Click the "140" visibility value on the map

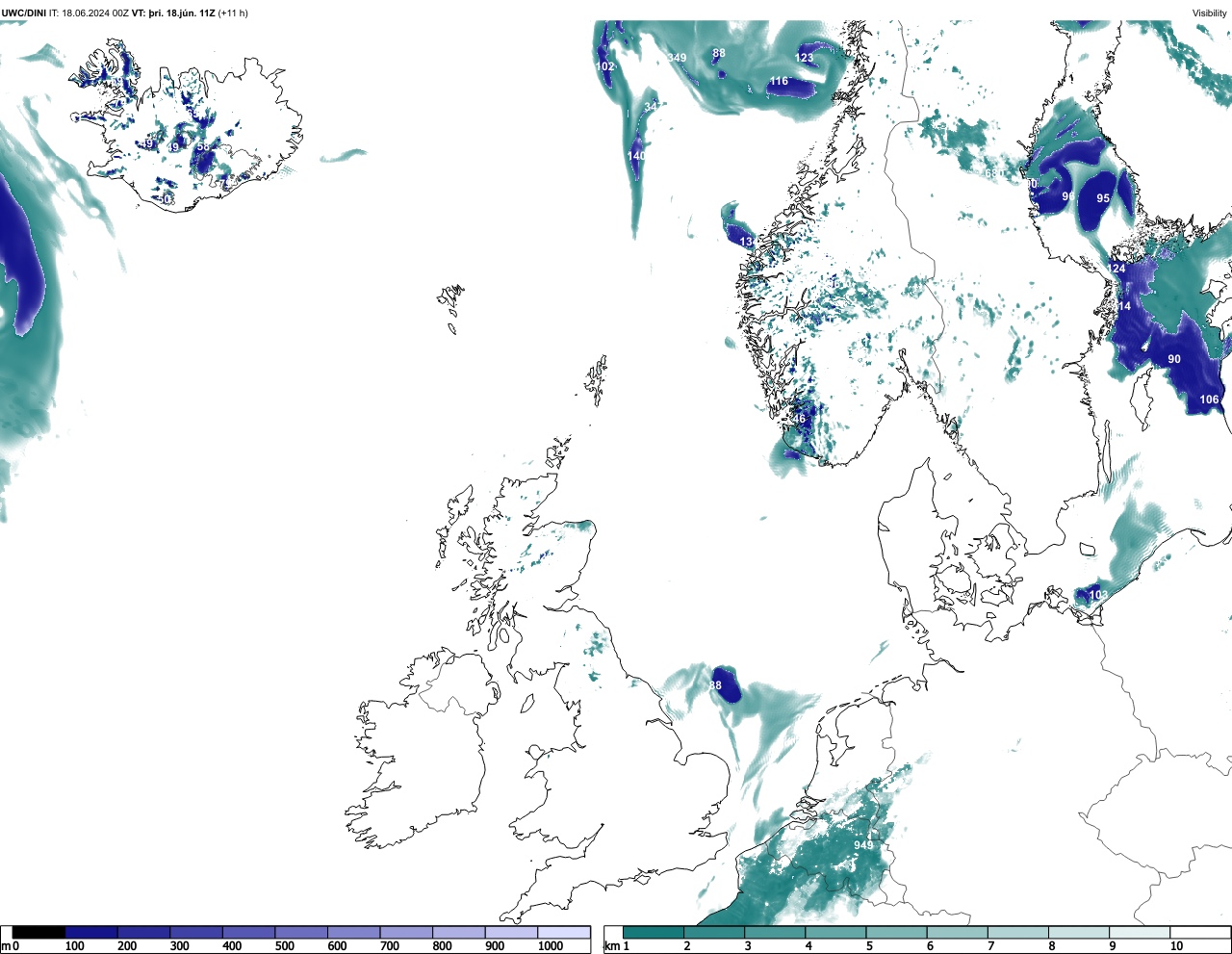tap(636, 156)
